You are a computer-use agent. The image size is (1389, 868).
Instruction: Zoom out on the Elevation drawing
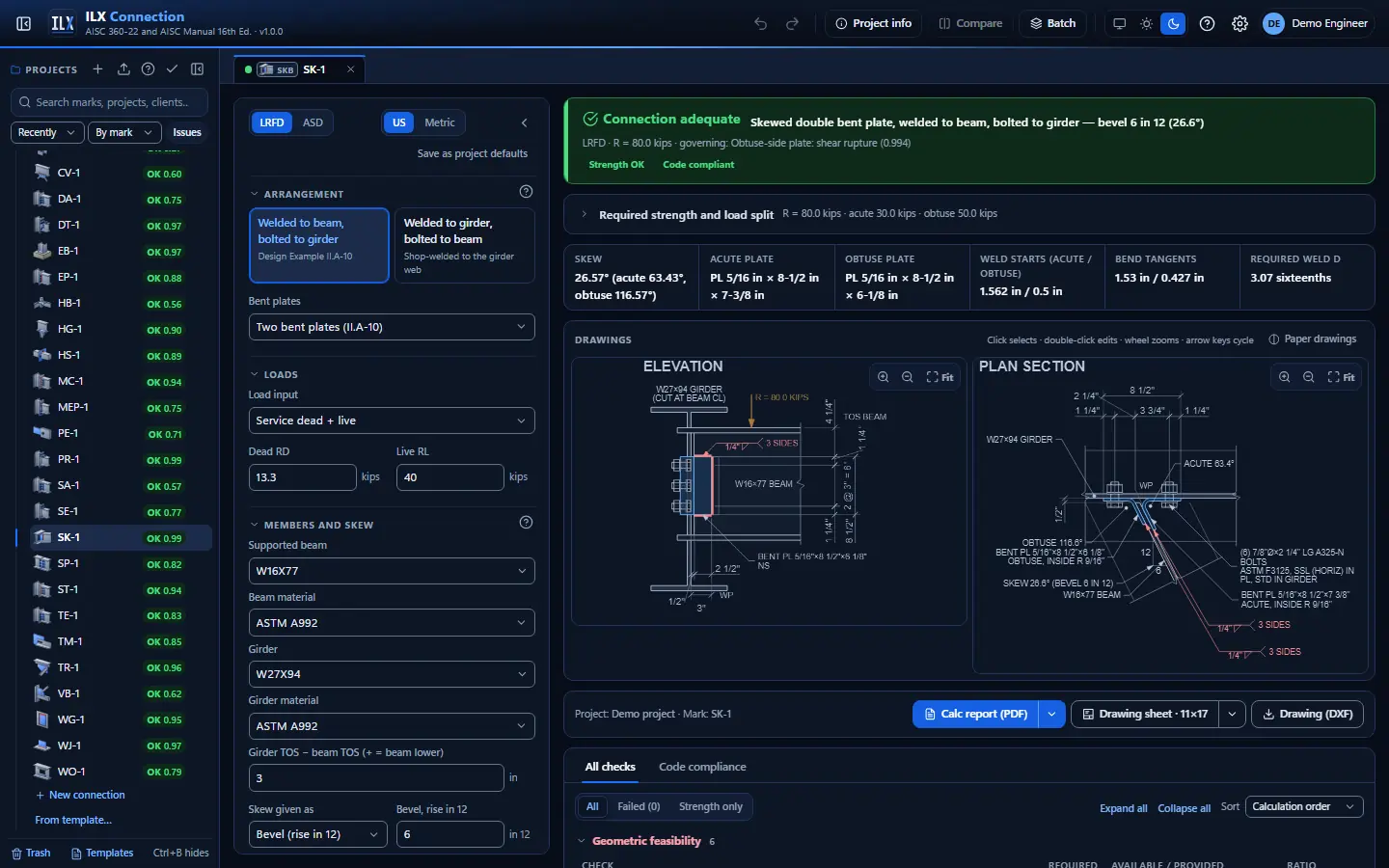[908, 377]
